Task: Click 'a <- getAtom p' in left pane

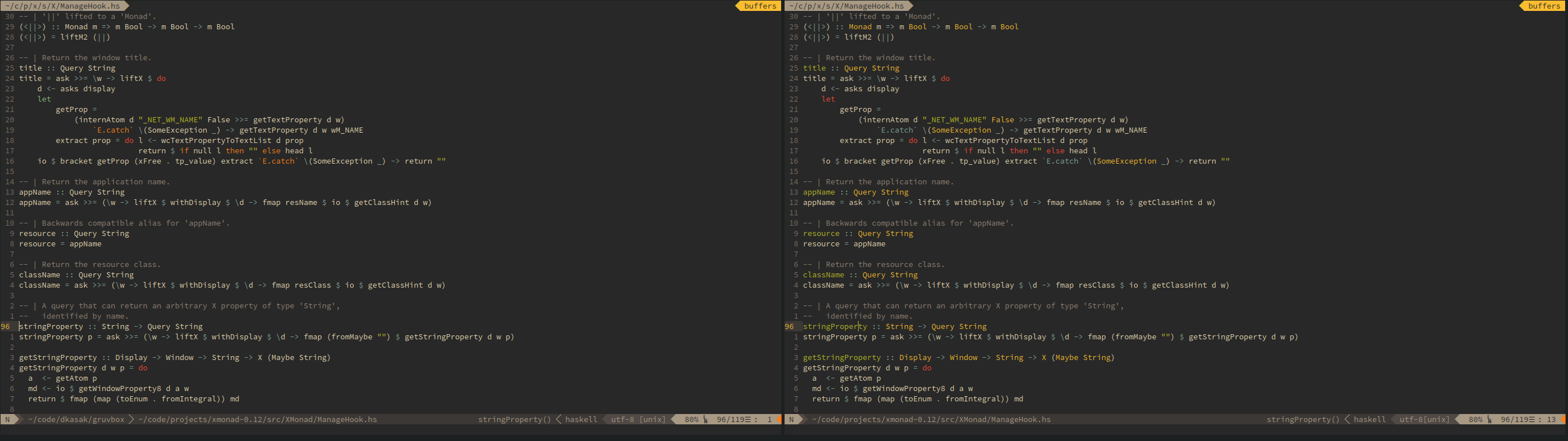Action: [63, 378]
